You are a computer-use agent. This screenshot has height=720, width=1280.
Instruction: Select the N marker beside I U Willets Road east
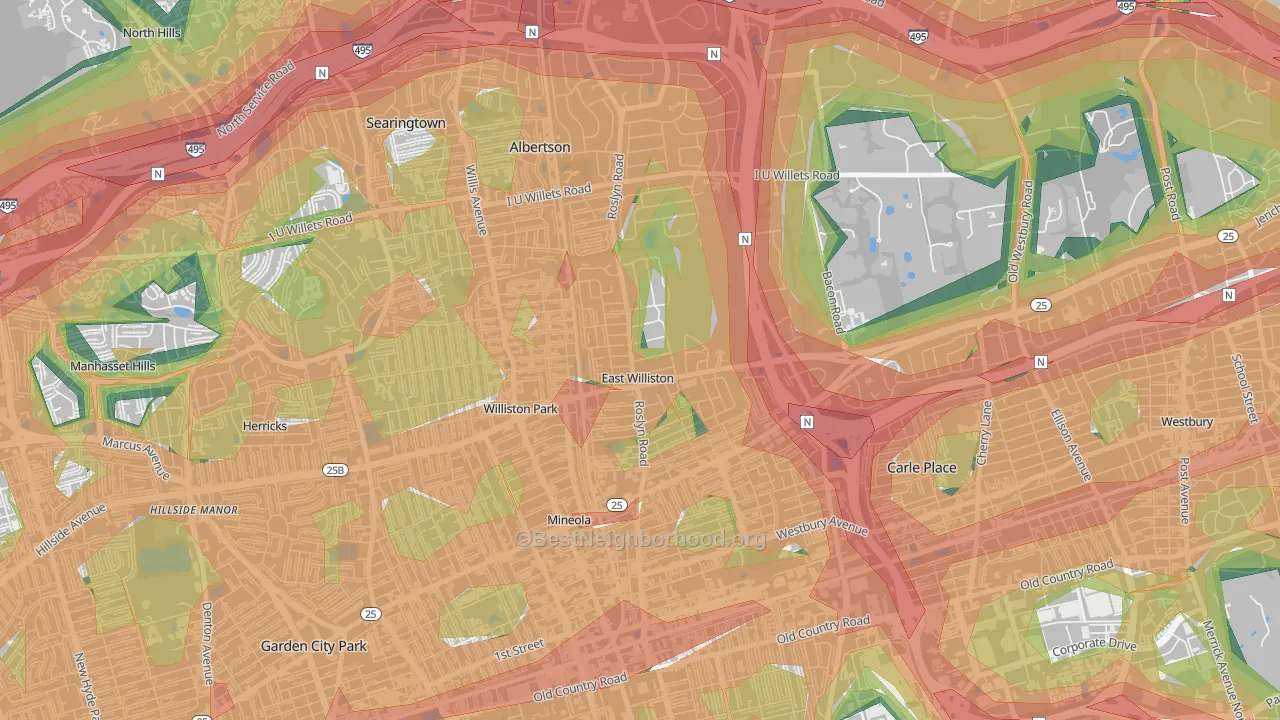coord(745,239)
